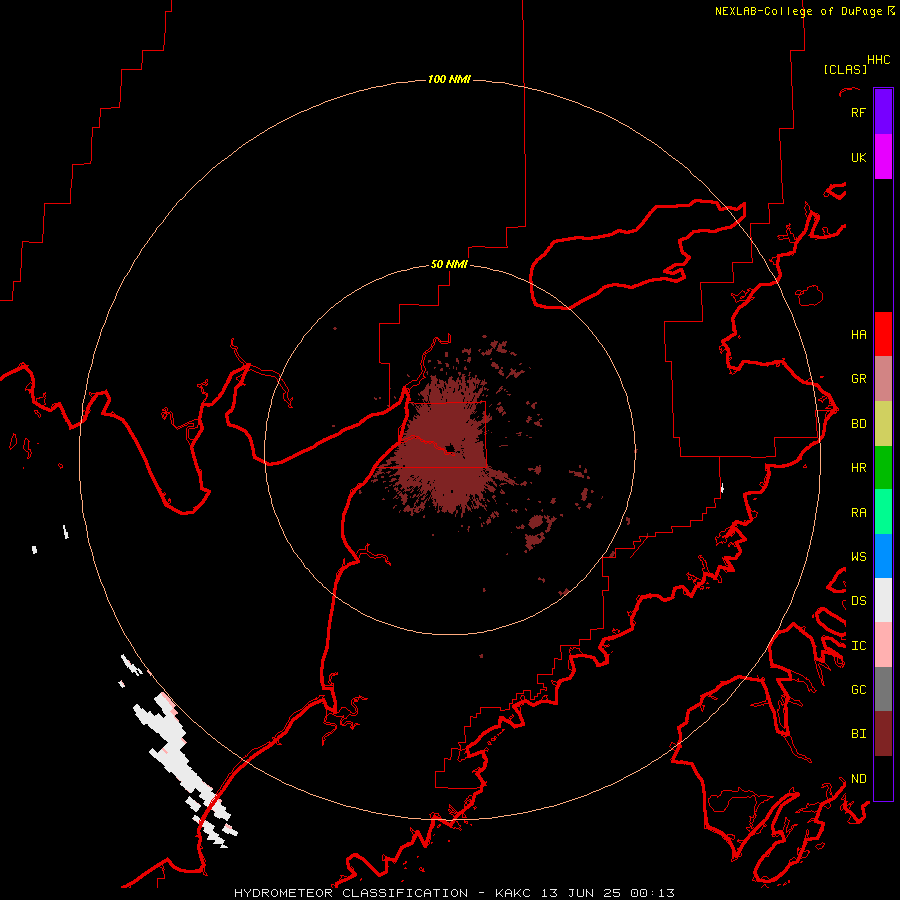Click the UK magenta legend swatch
The image size is (900, 900).
click(883, 157)
